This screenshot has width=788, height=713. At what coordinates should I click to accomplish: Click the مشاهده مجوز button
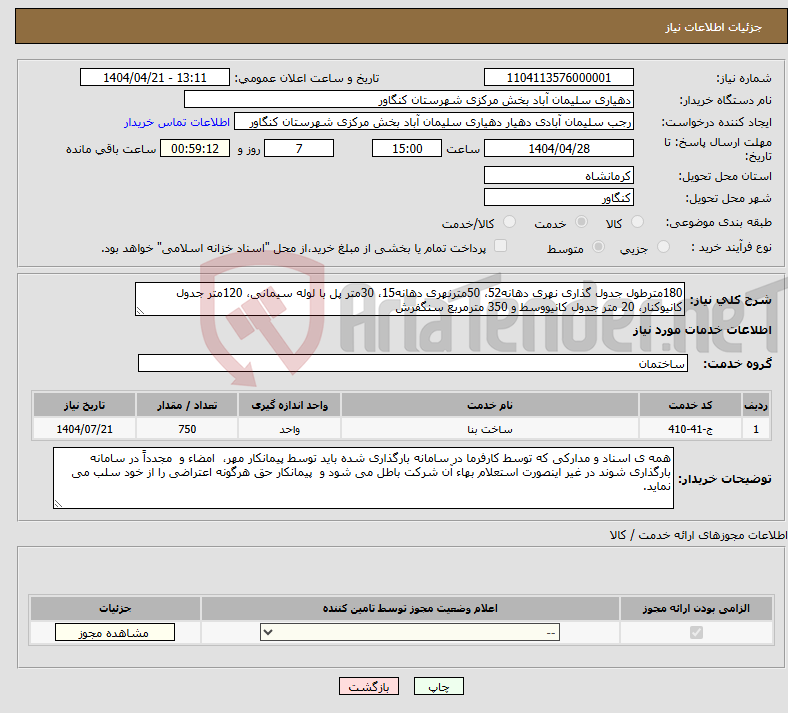point(115,632)
